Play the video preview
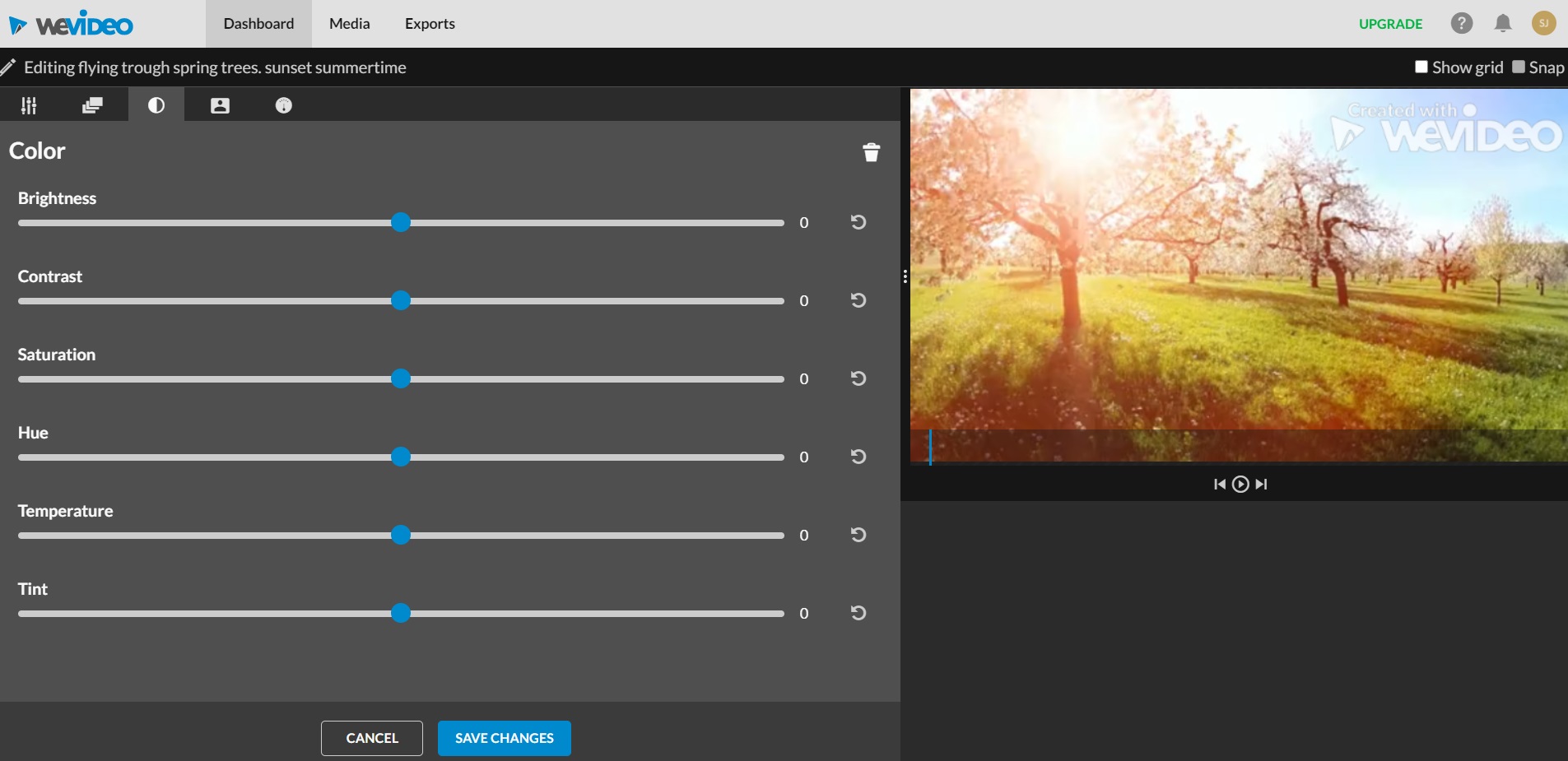1568x761 pixels. (x=1240, y=485)
